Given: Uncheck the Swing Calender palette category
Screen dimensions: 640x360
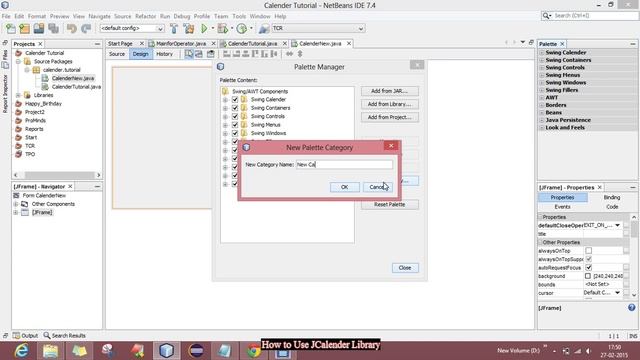Looking at the screenshot, I should click(x=235, y=100).
